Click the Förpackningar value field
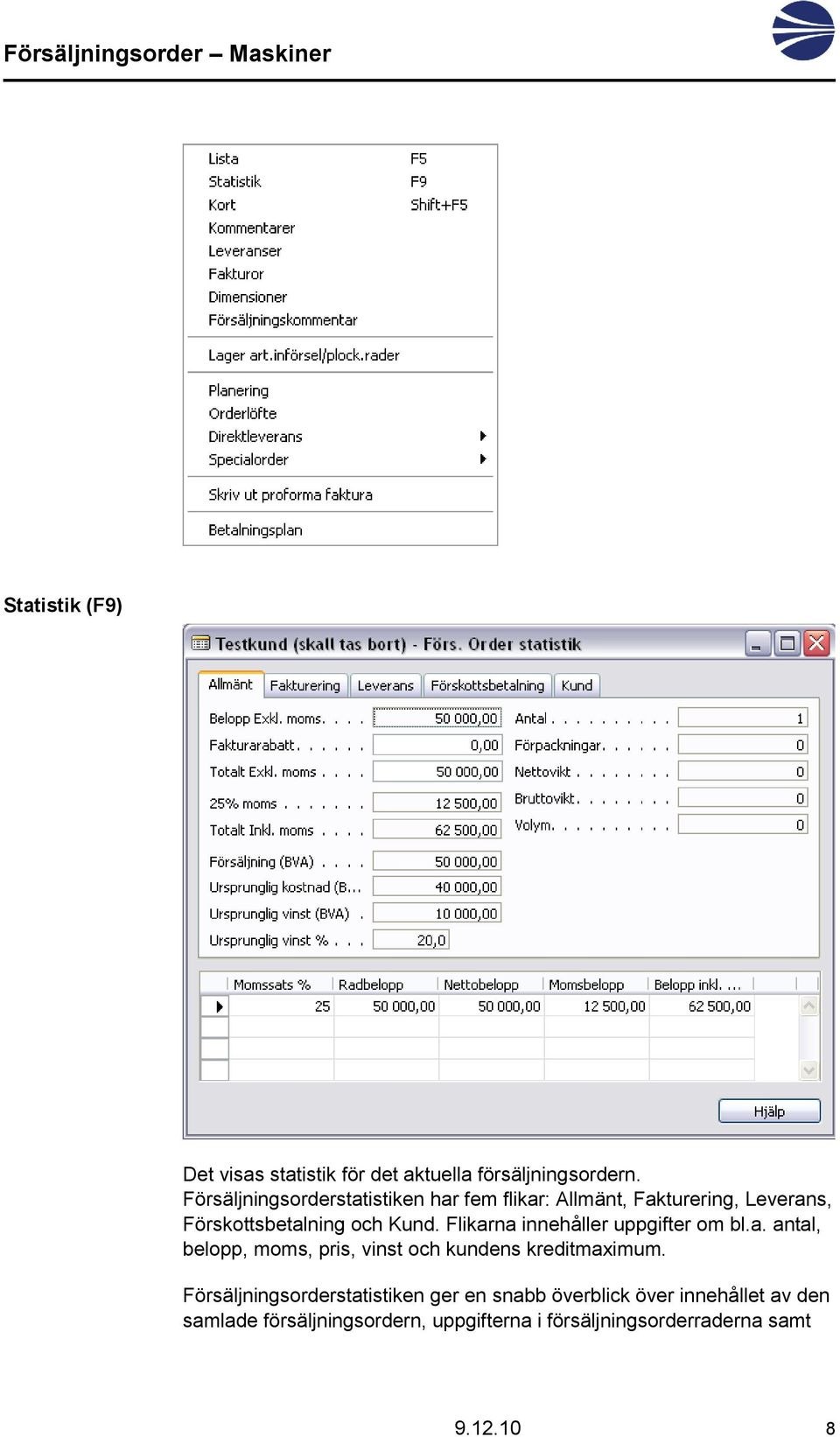This screenshot has height=1437, width=840. tap(743, 745)
